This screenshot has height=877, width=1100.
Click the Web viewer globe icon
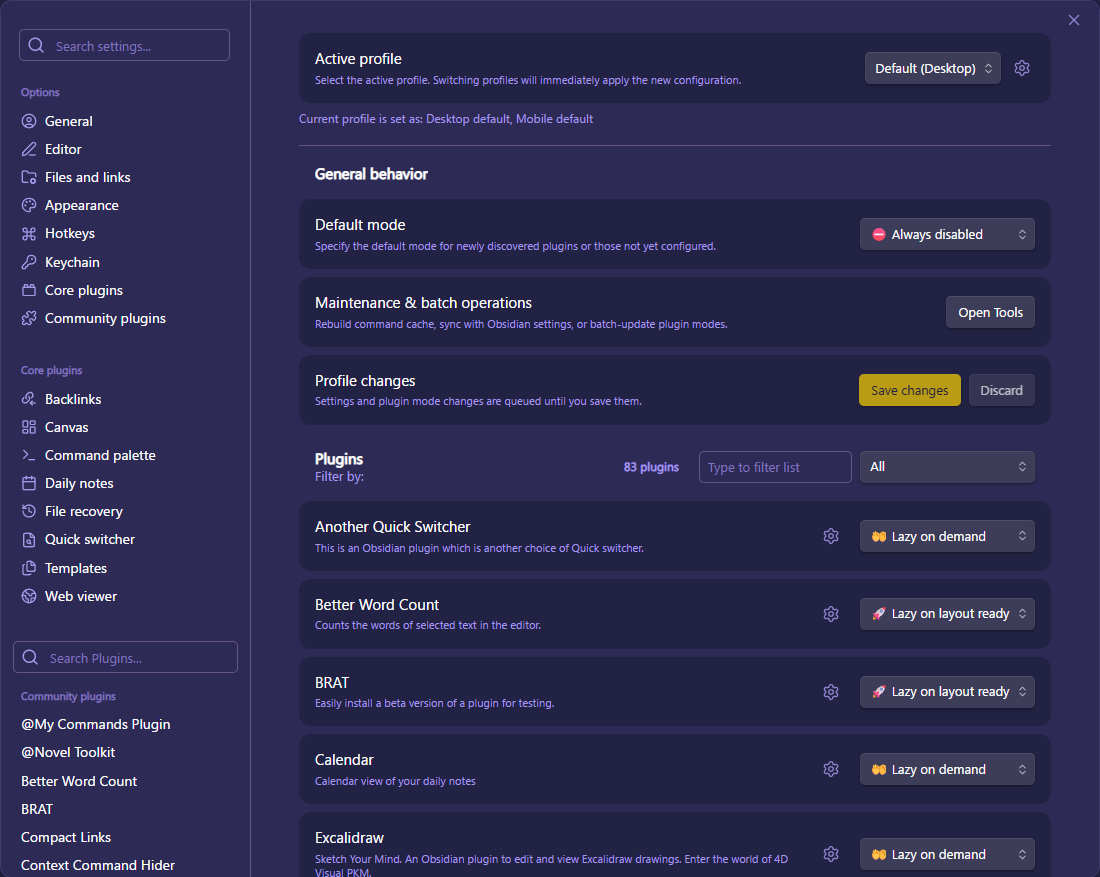pyautogui.click(x=29, y=596)
